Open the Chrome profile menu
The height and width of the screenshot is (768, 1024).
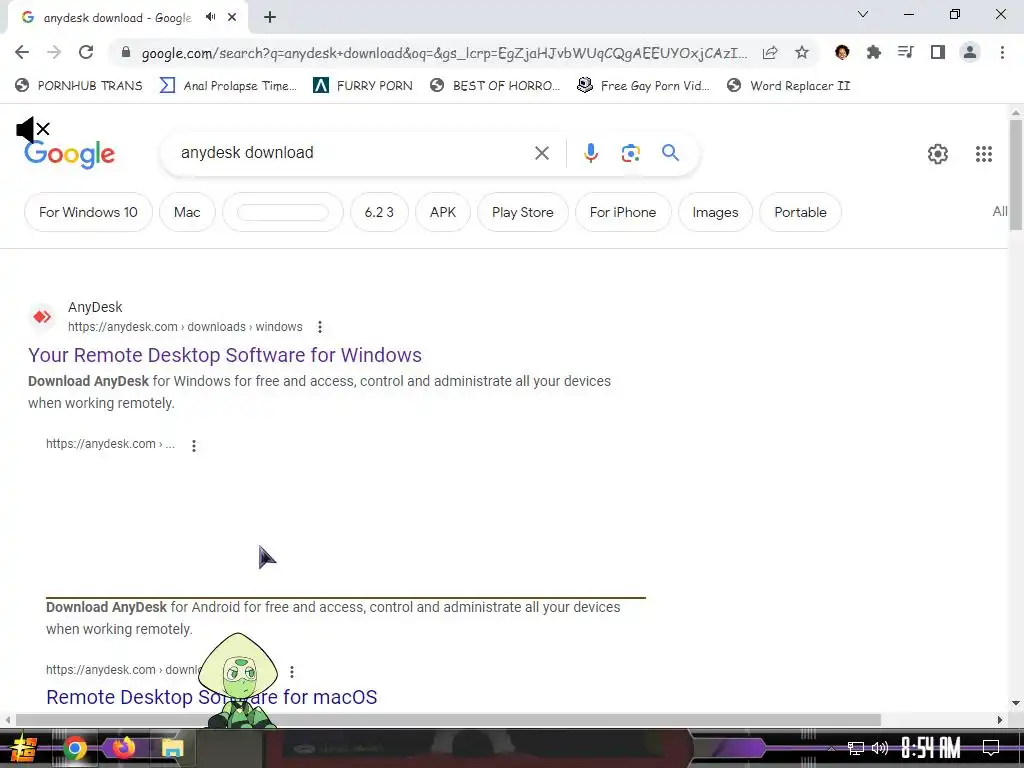pyautogui.click(x=970, y=52)
